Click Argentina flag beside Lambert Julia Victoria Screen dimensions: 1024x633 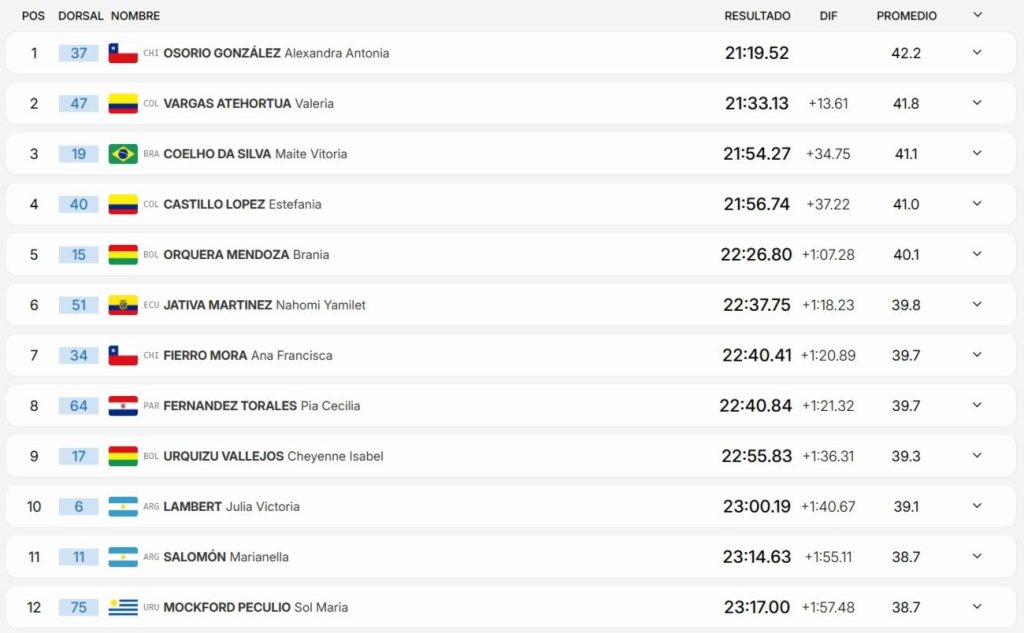(123, 506)
